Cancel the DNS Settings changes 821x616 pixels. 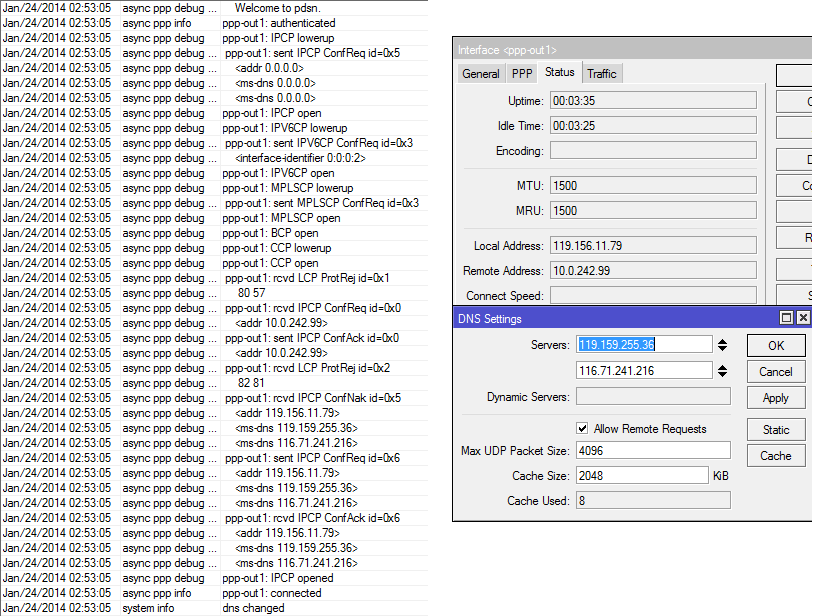(x=775, y=371)
